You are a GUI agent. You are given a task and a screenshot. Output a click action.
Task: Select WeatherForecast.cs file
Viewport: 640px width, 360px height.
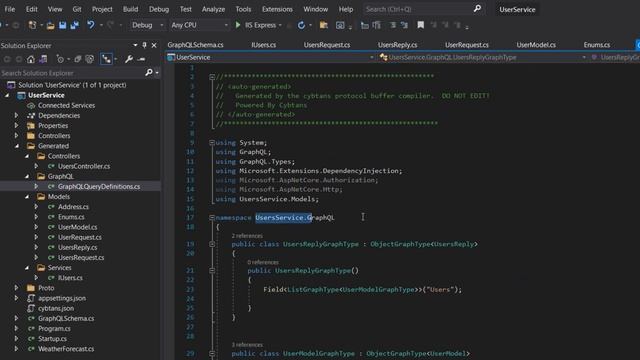(x=66, y=349)
